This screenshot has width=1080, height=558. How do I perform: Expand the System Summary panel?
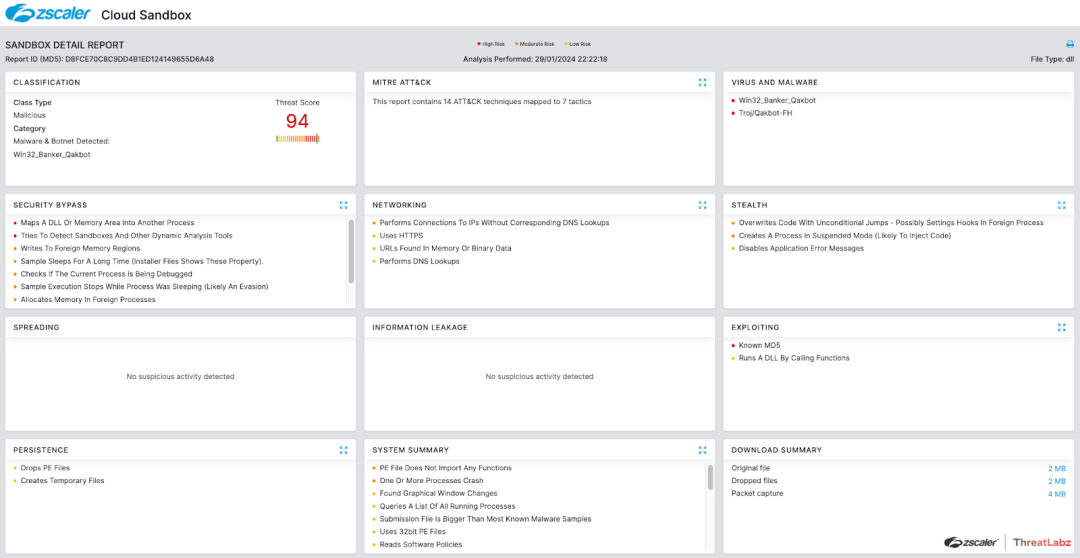coord(702,450)
